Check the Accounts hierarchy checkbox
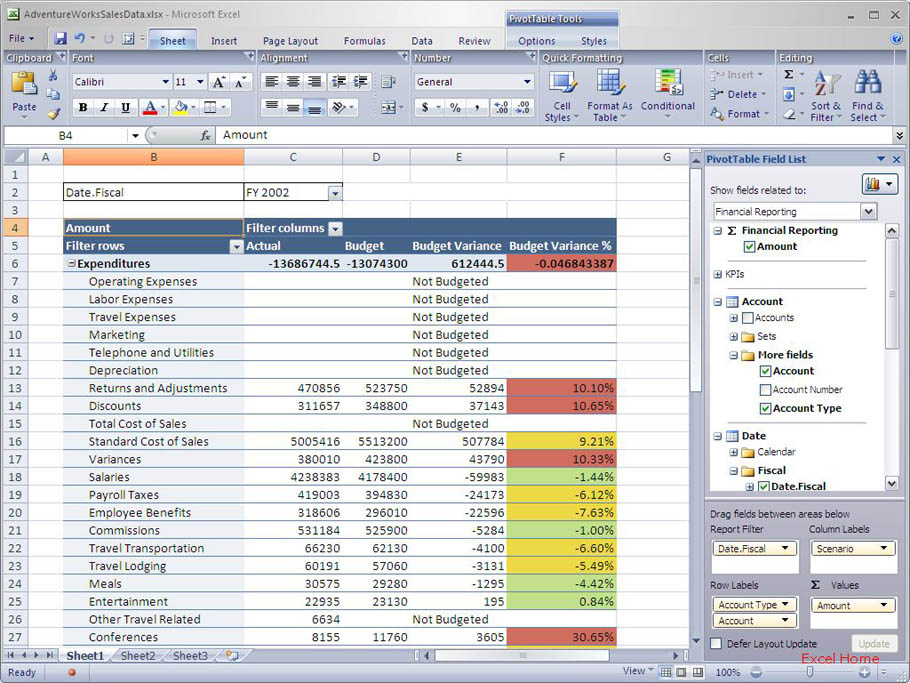The width and height of the screenshot is (910, 683). click(748, 318)
